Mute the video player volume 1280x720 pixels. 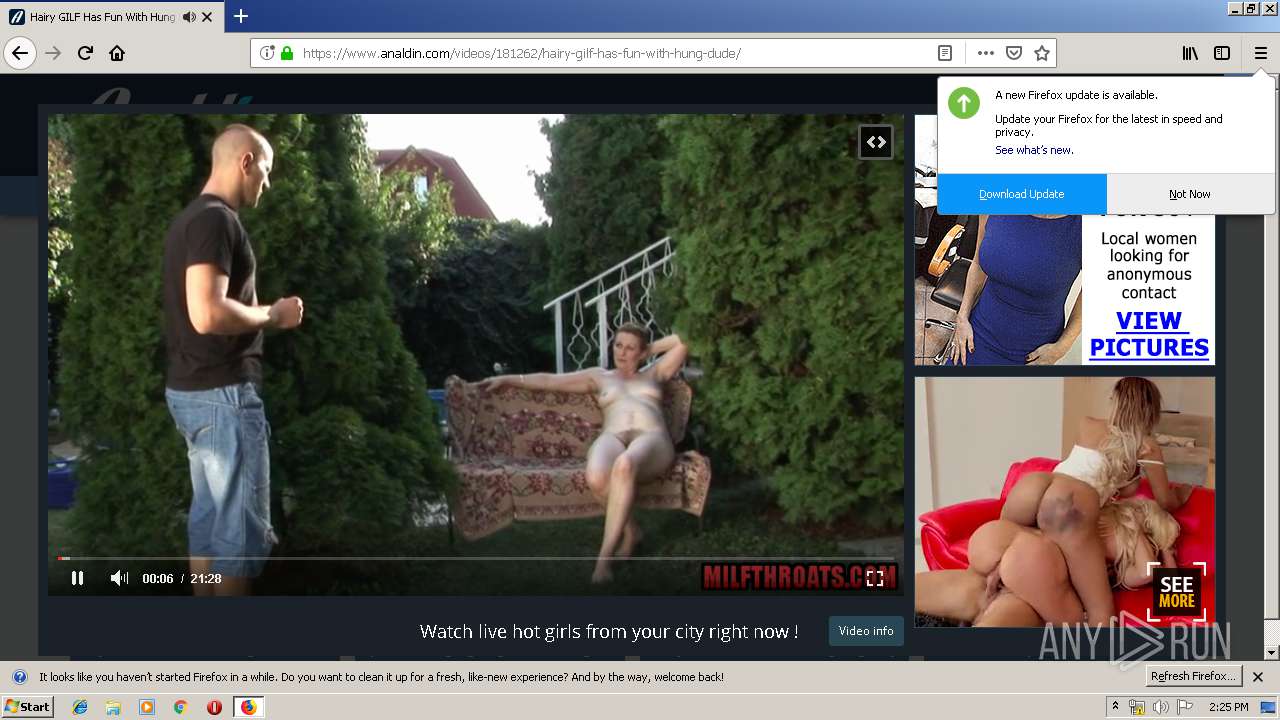click(119, 578)
